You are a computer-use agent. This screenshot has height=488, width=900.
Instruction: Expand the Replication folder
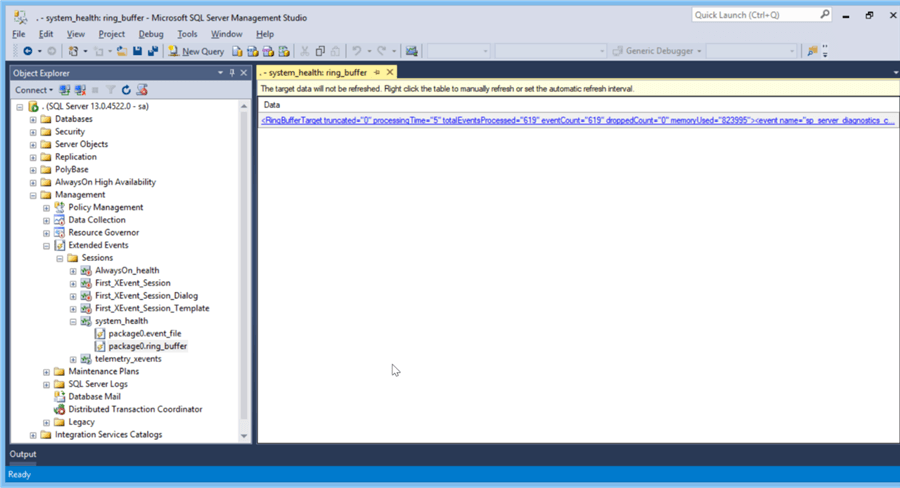click(33, 157)
